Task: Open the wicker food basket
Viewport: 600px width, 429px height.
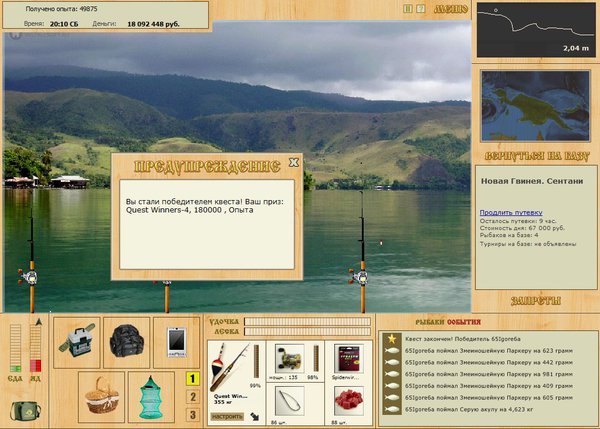Action: [101, 397]
